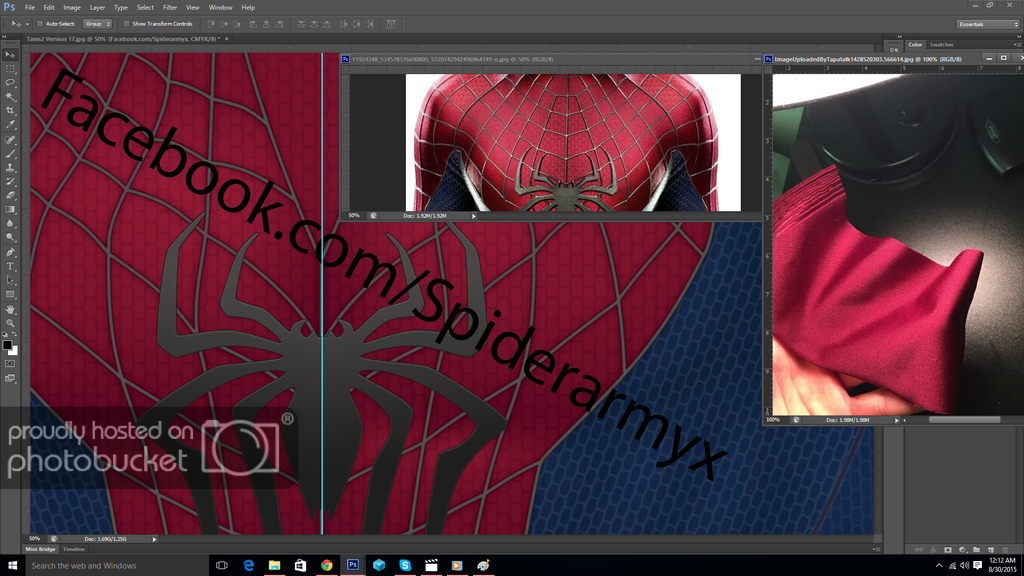Viewport: 1024px width, 576px height.
Task: Select the Hand tool
Action: [x=10, y=309]
